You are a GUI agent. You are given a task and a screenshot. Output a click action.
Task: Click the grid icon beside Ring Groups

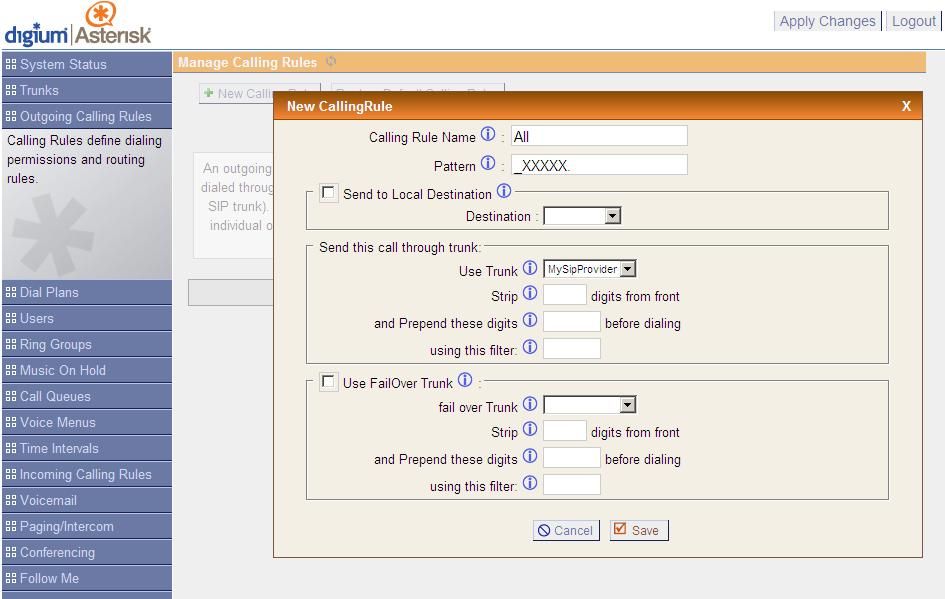coord(11,344)
